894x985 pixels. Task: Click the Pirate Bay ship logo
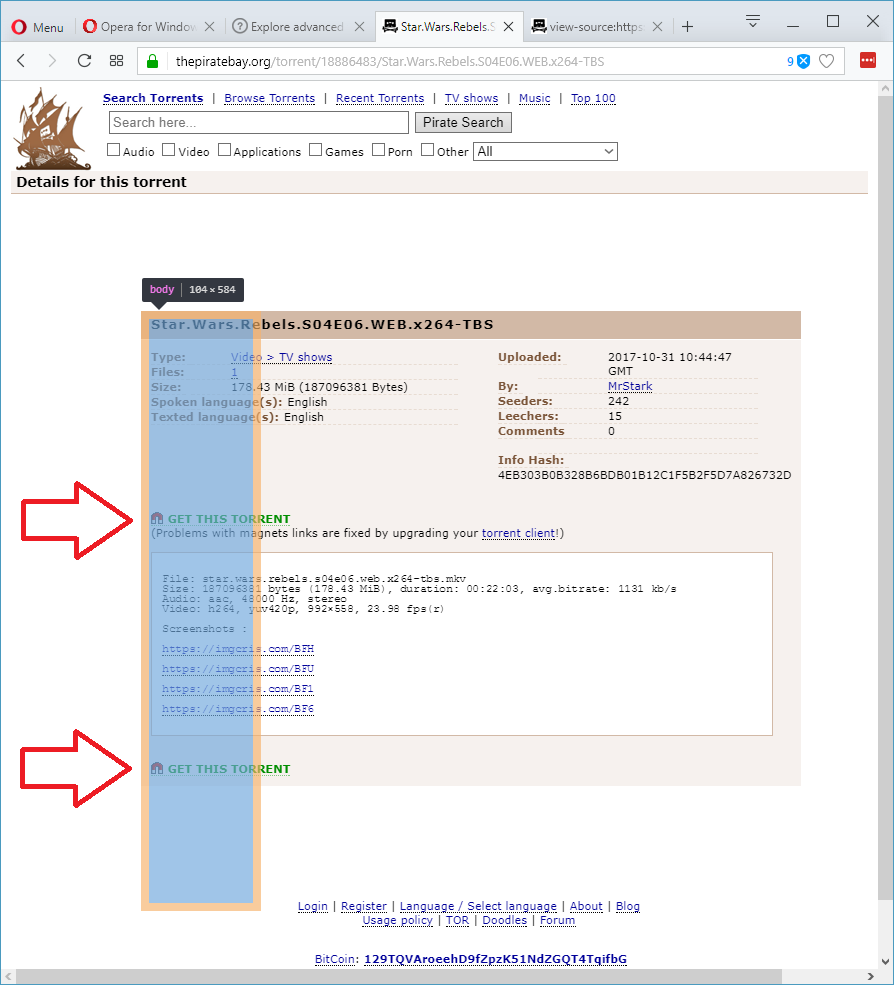tap(52, 129)
